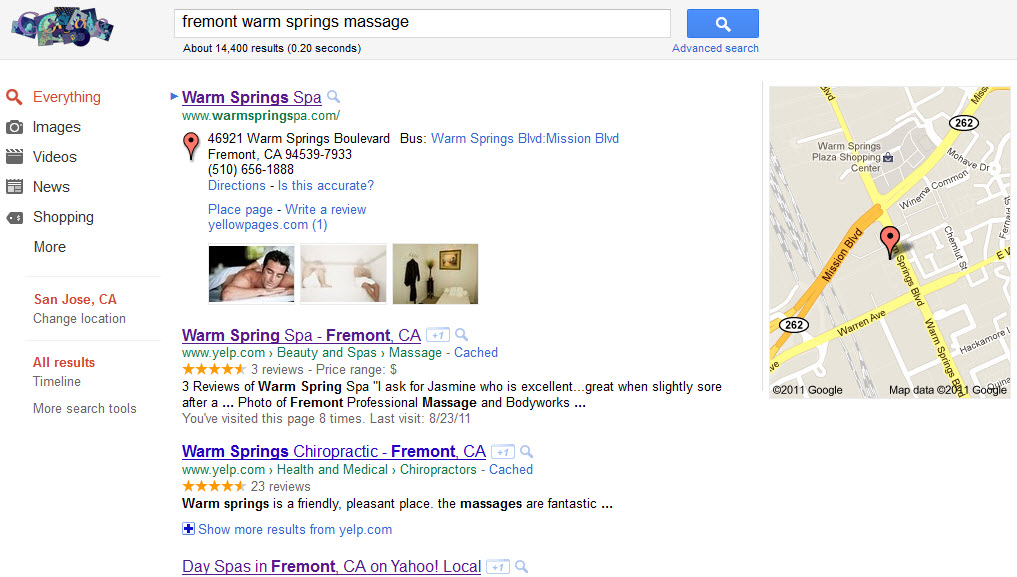Click upper route 262 shield on map
Image resolution: width=1017 pixels, height=577 pixels.
[x=964, y=123]
